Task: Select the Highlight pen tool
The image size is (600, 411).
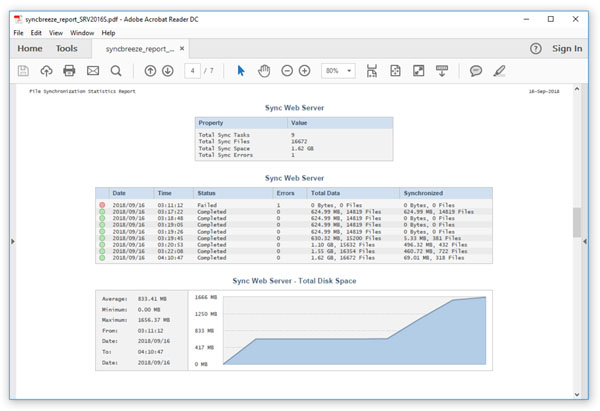Action: (499, 71)
